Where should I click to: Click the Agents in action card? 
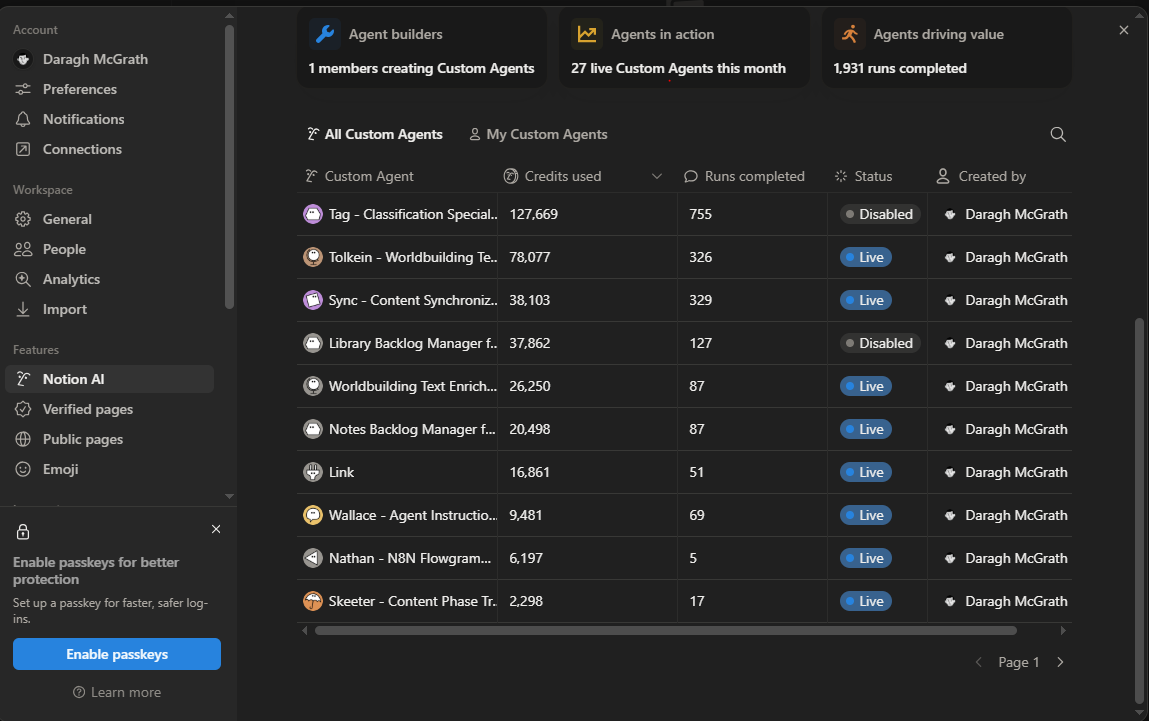point(684,48)
